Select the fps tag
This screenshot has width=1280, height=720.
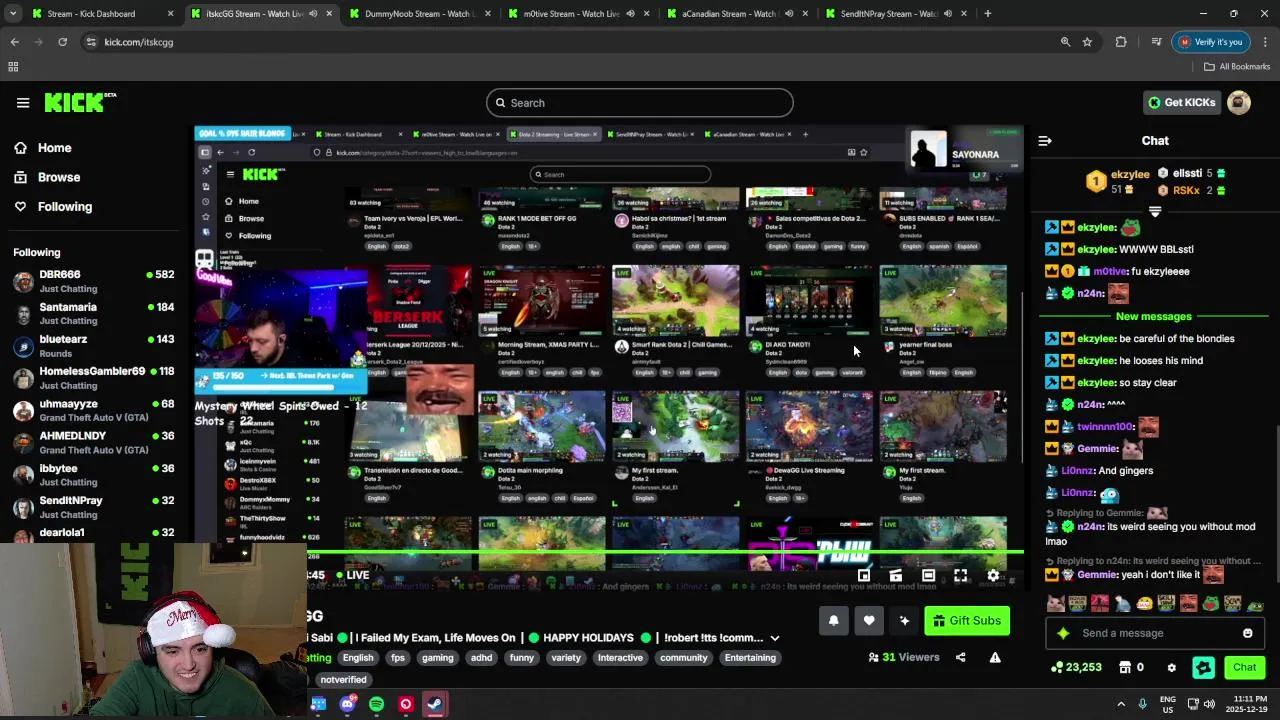coord(398,657)
